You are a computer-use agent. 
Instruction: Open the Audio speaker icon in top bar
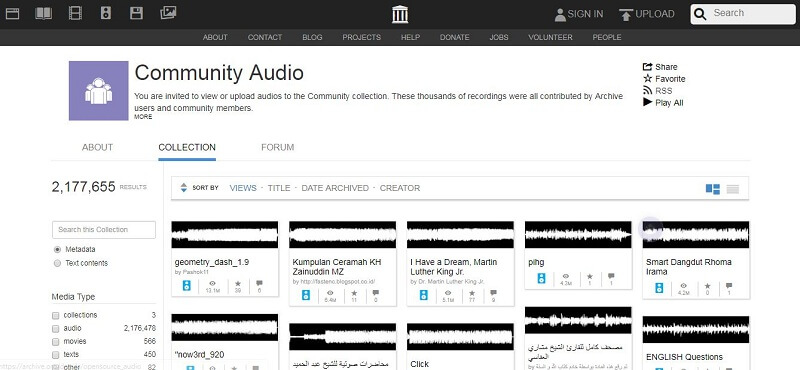coord(106,14)
